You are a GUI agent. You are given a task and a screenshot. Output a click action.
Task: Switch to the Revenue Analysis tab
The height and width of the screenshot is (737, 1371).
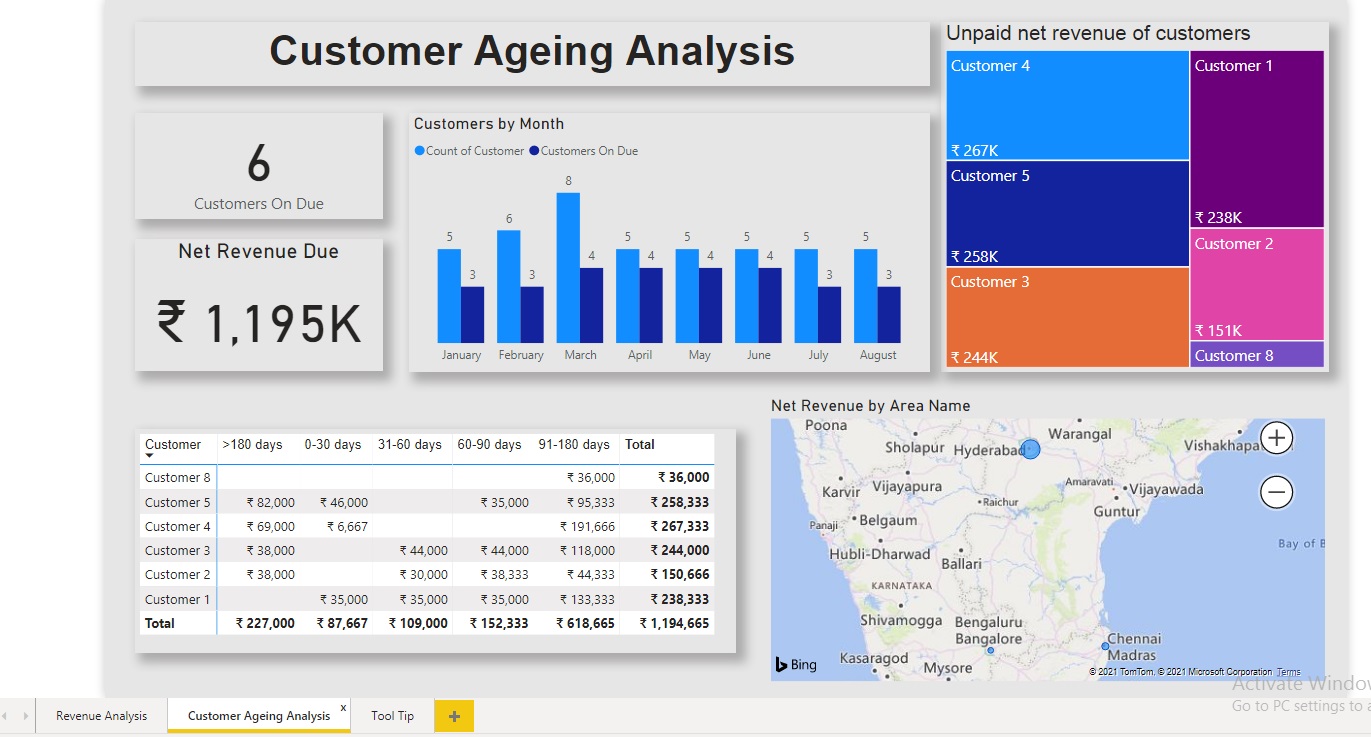(x=101, y=716)
